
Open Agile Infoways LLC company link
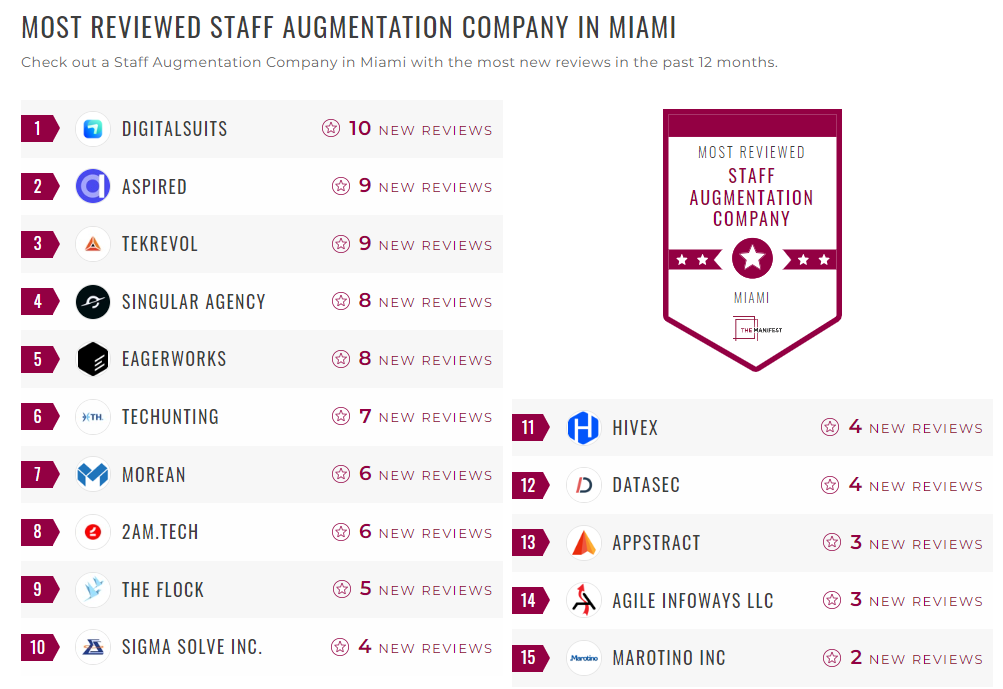pos(693,601)
